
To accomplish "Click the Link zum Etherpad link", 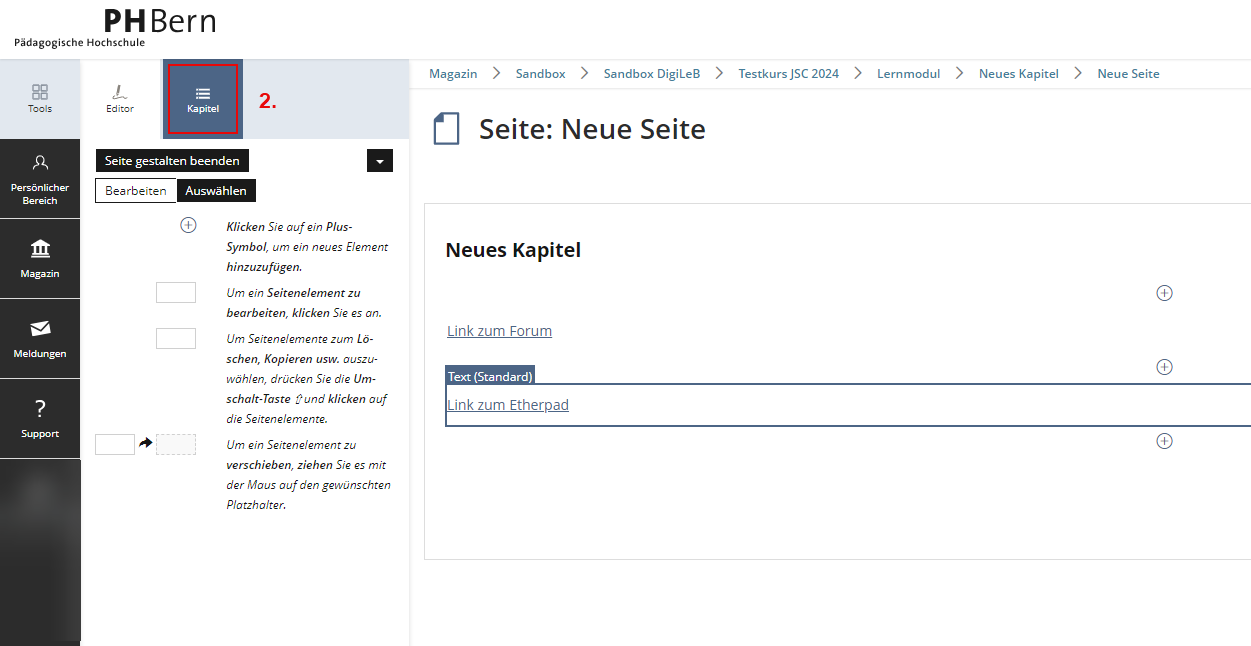I will click(508, 405).
